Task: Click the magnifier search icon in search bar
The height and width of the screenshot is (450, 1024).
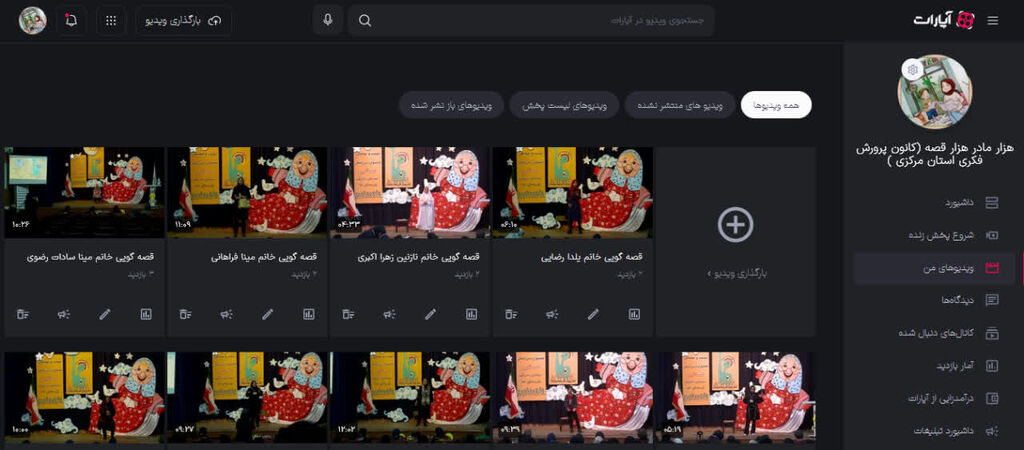Action: tap(365, 20)
